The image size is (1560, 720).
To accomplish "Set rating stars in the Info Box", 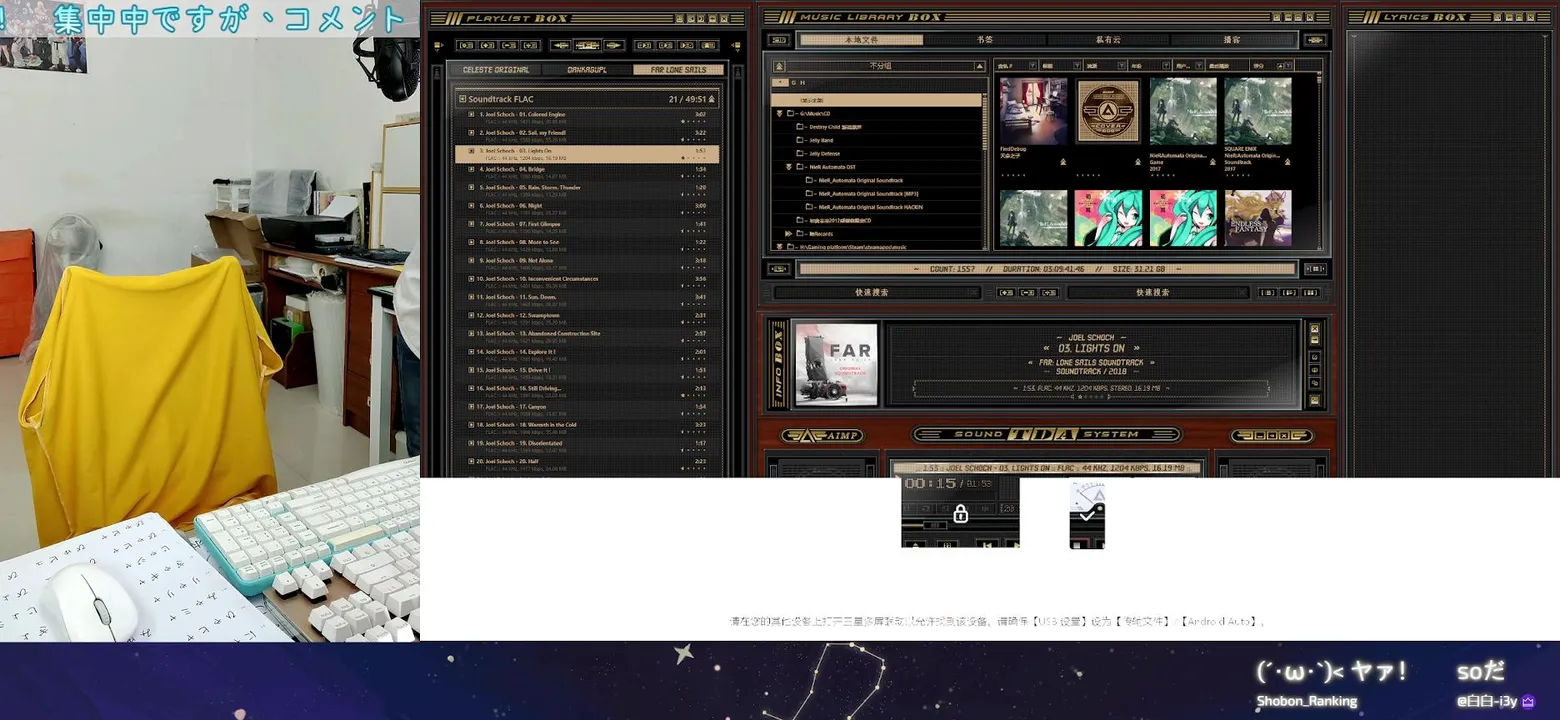I will point(1090,397).
